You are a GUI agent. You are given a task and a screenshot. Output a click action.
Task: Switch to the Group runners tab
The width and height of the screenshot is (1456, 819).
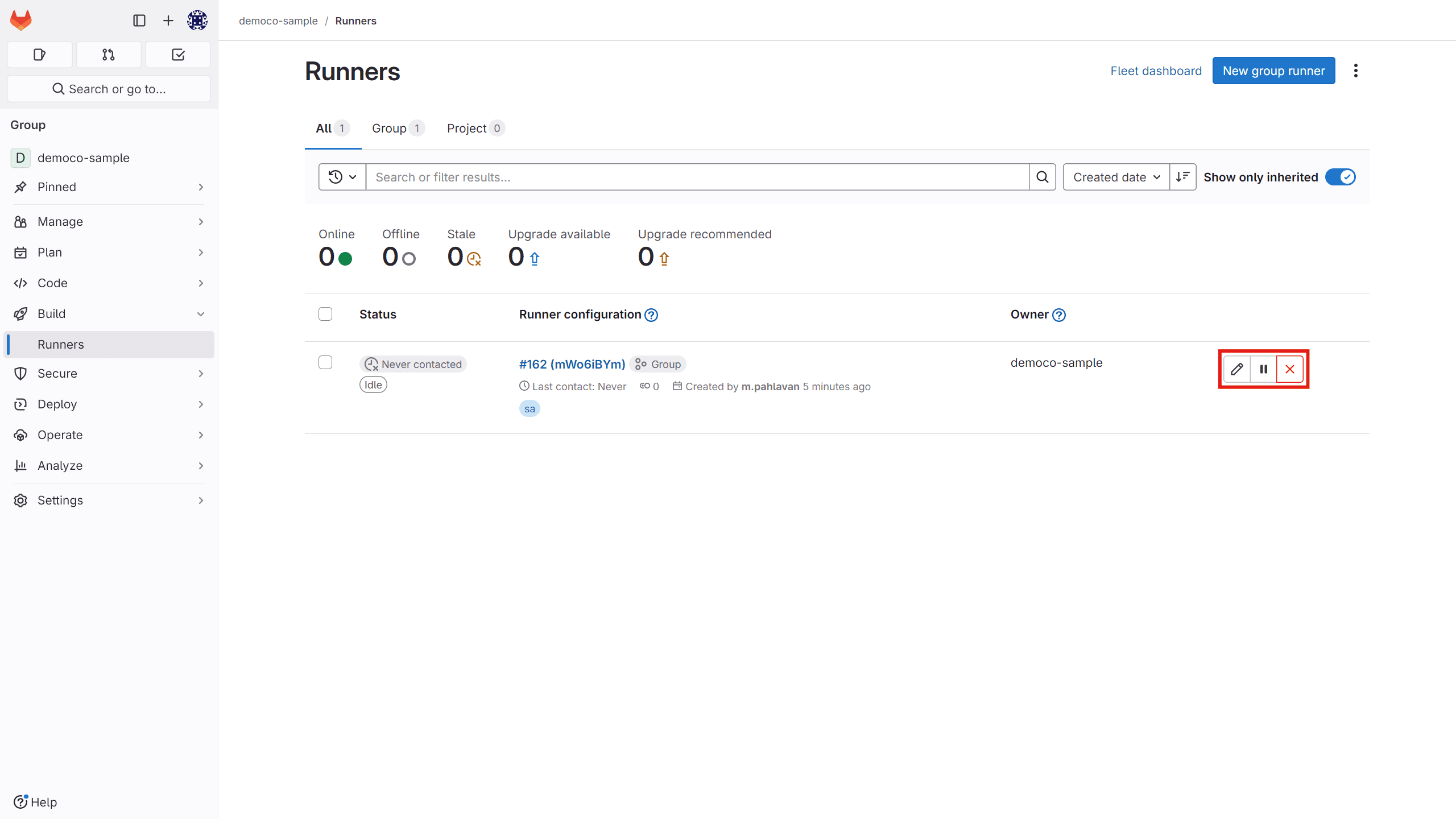click(x=398, y=129)
